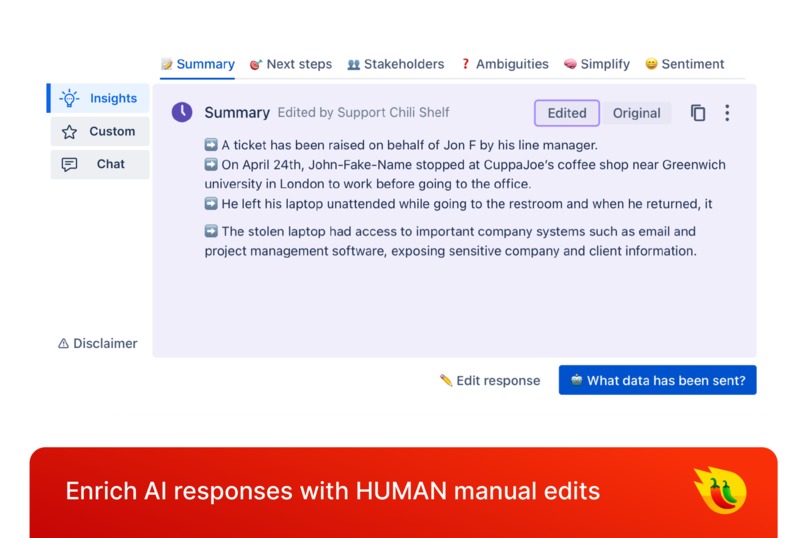Click the question mark on Ambiguities
This screenshot has height=538, width=806.
pos(465,64)
